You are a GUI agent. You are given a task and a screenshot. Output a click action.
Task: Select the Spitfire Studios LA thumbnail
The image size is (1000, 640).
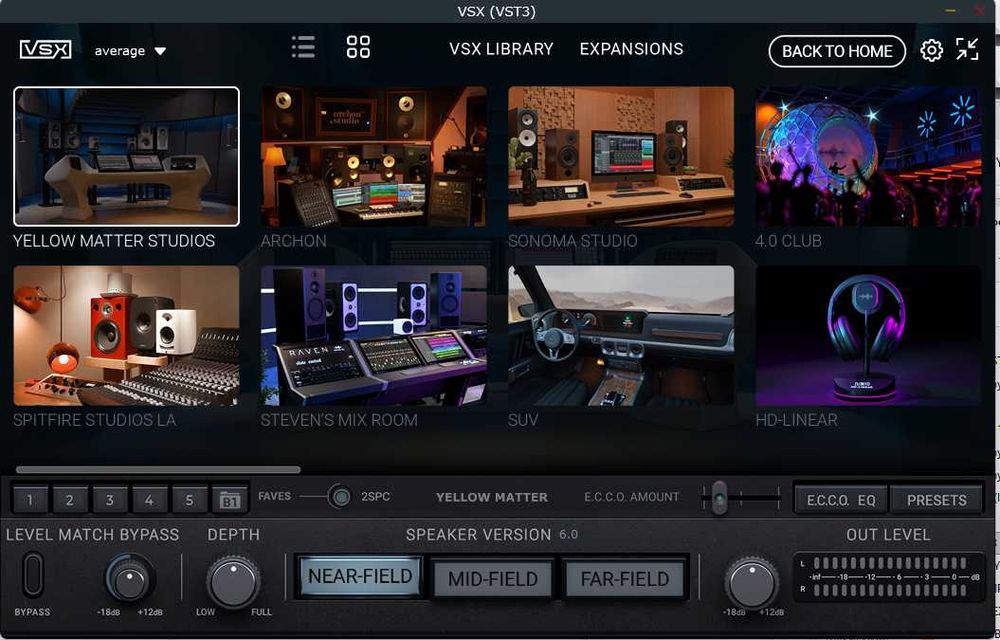pyautogui.click(x=126, y=336)
